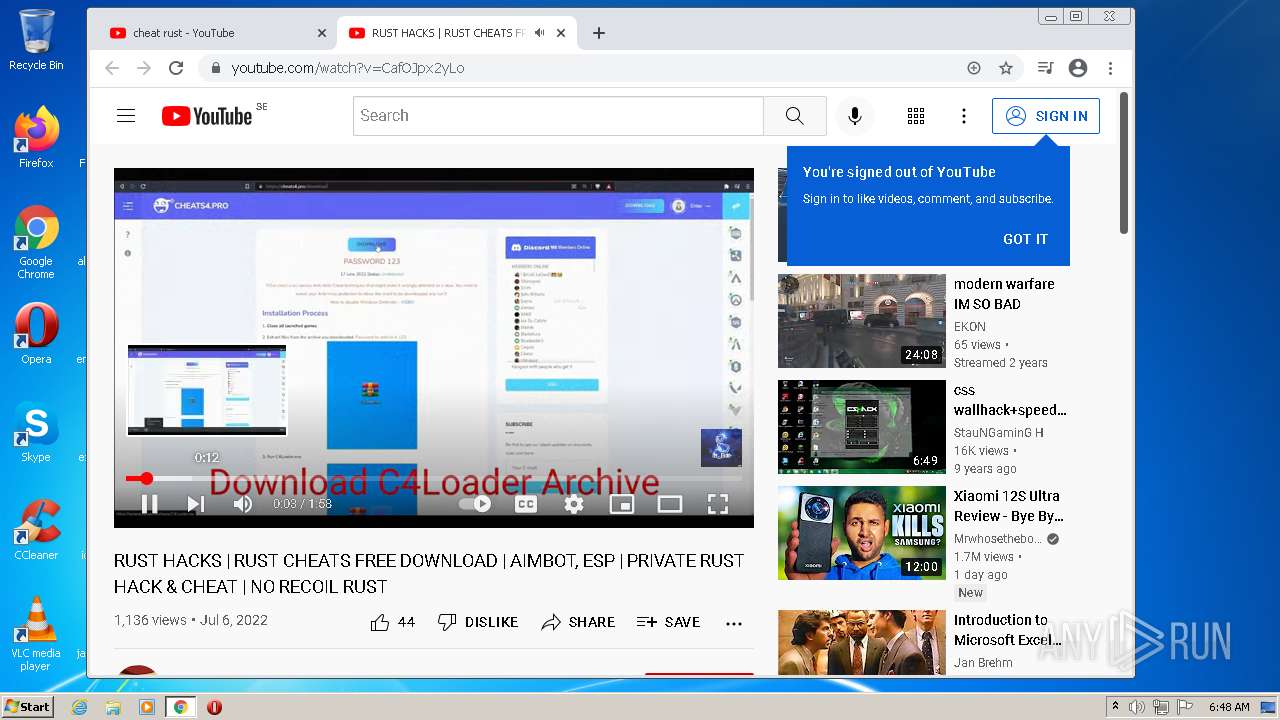The image size is (1280, 720).
Task: Share the video using SHARE
Action: (579, 622)
